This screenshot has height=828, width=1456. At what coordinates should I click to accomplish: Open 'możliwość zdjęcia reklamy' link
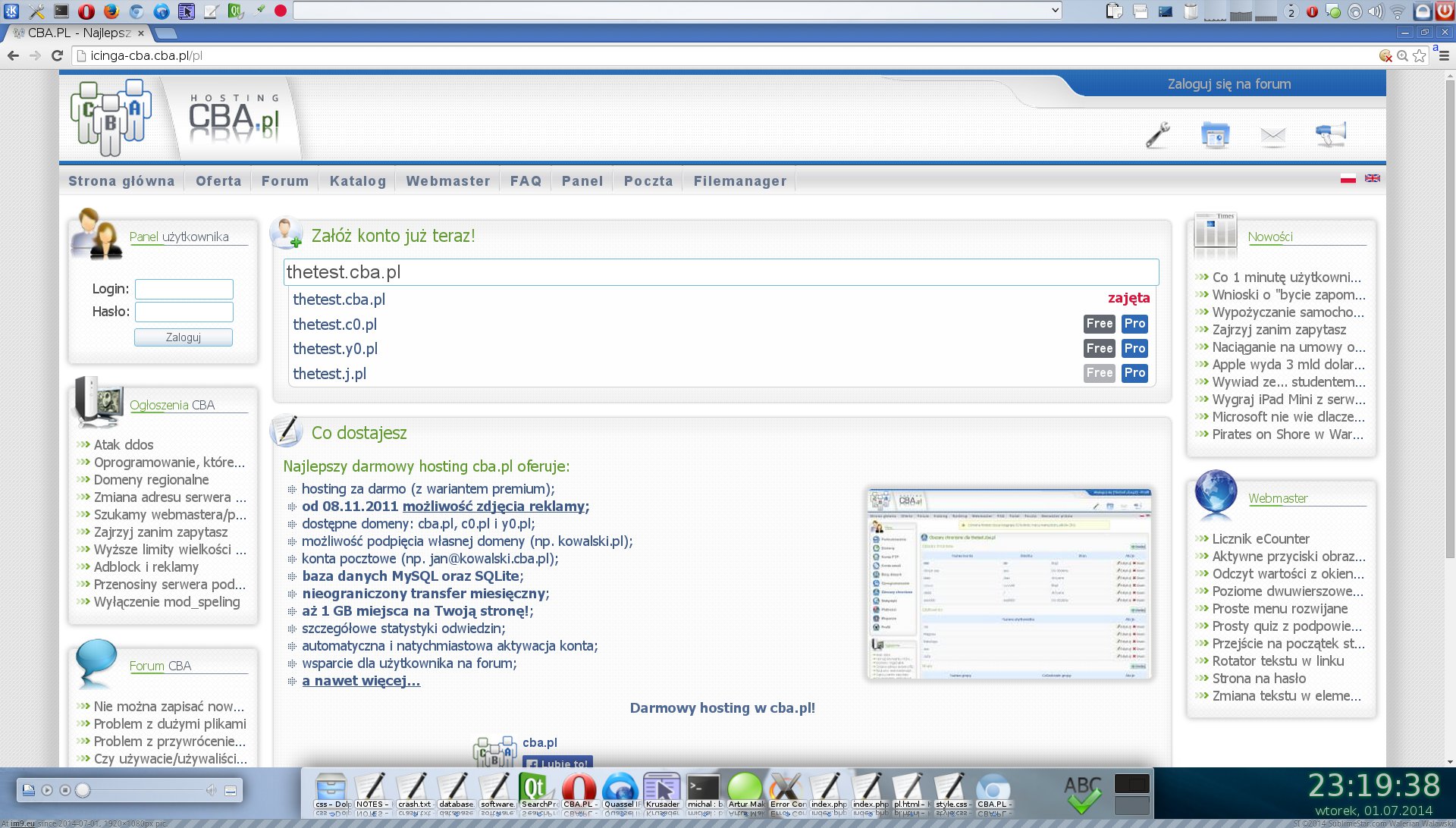(x=496, y=507)
